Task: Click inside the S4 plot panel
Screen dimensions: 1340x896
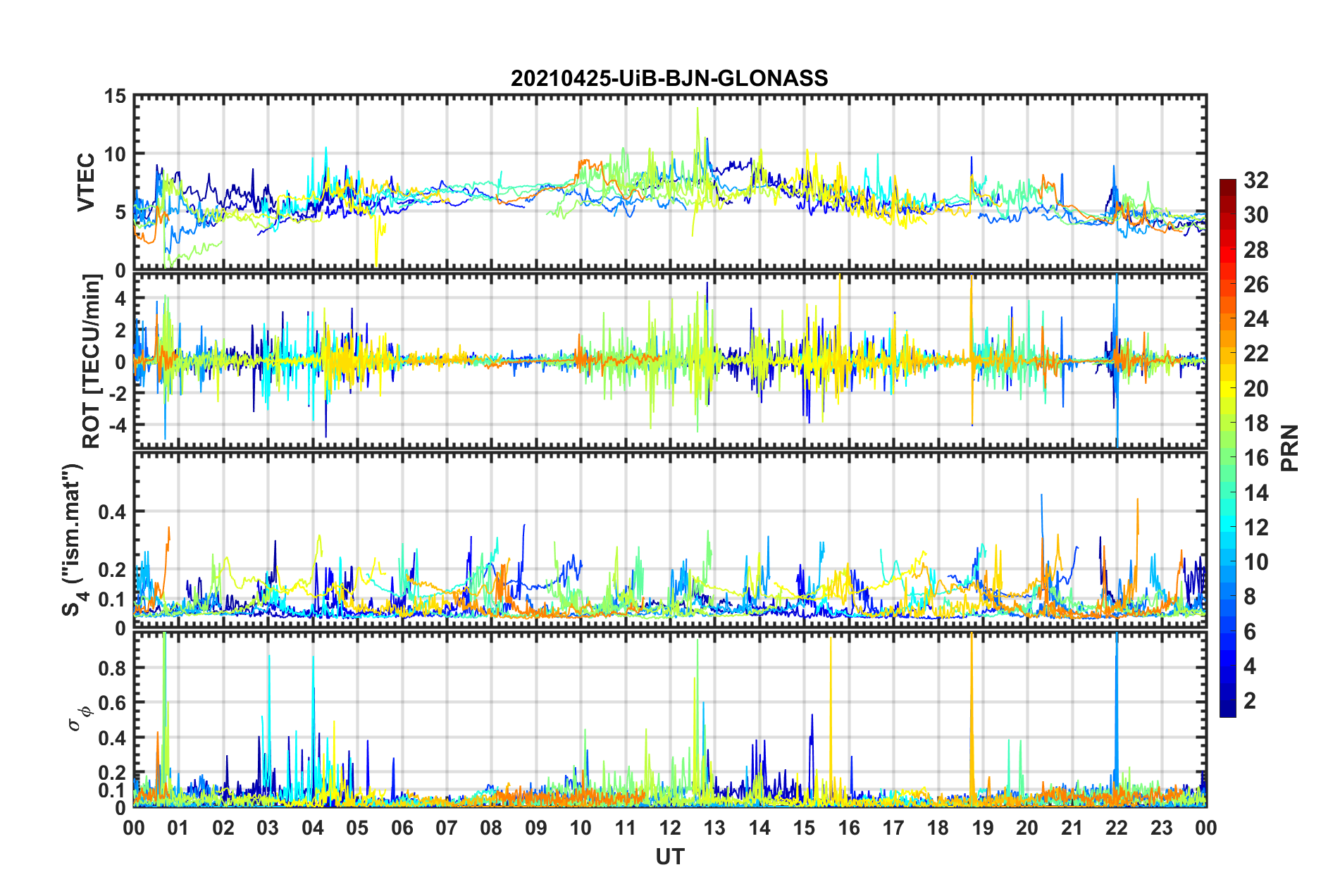Action: click(670, 540)
